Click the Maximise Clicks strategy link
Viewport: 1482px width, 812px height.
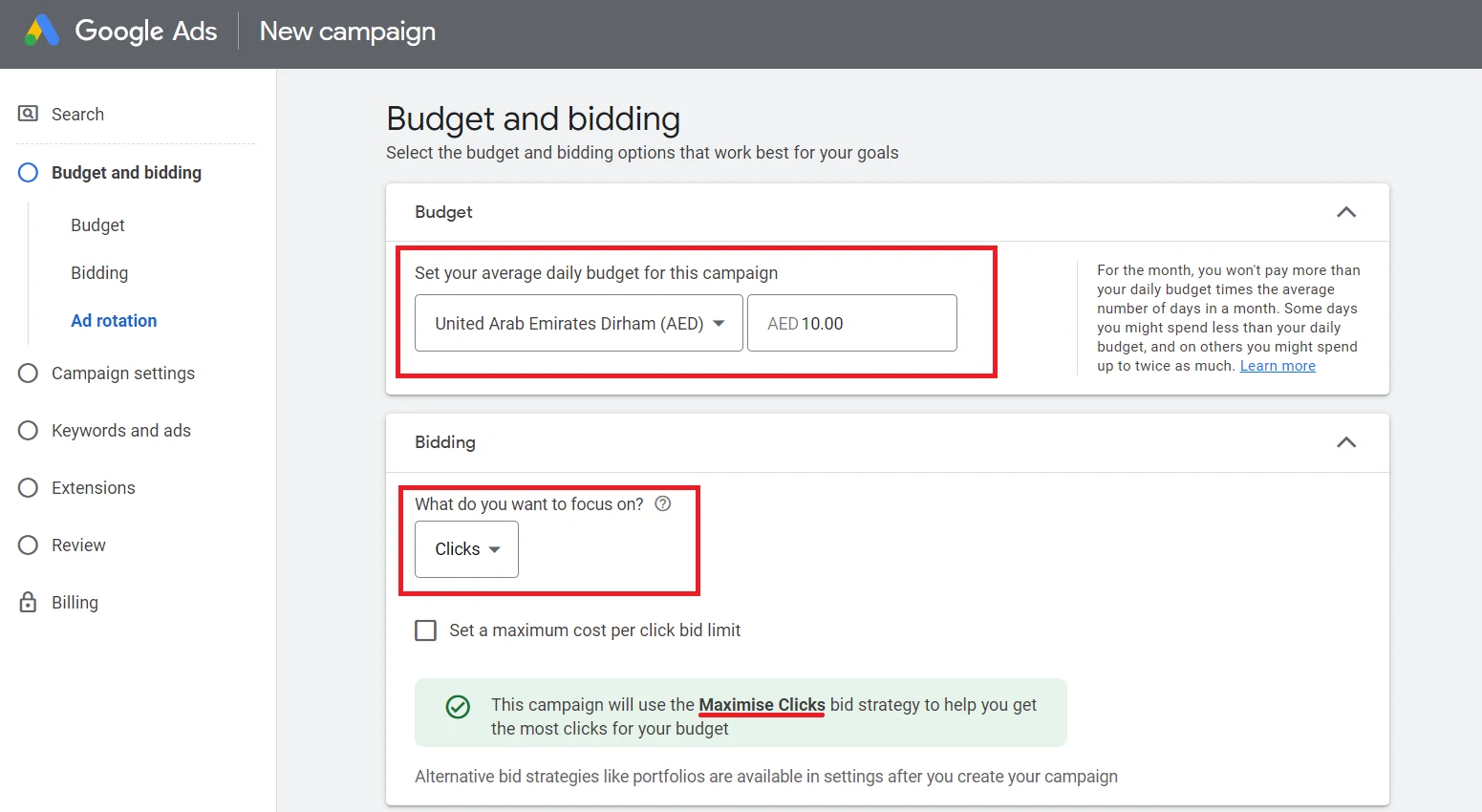762,705
